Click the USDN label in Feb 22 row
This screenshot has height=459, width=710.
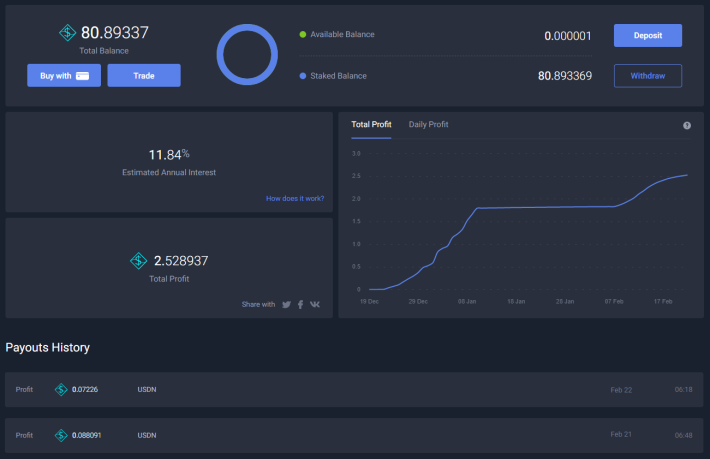pos(147,389)
